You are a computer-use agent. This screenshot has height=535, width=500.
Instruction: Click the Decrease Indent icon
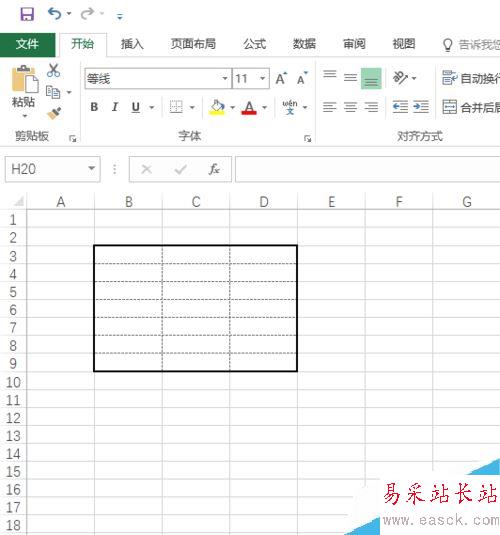(x=400, y=107)
